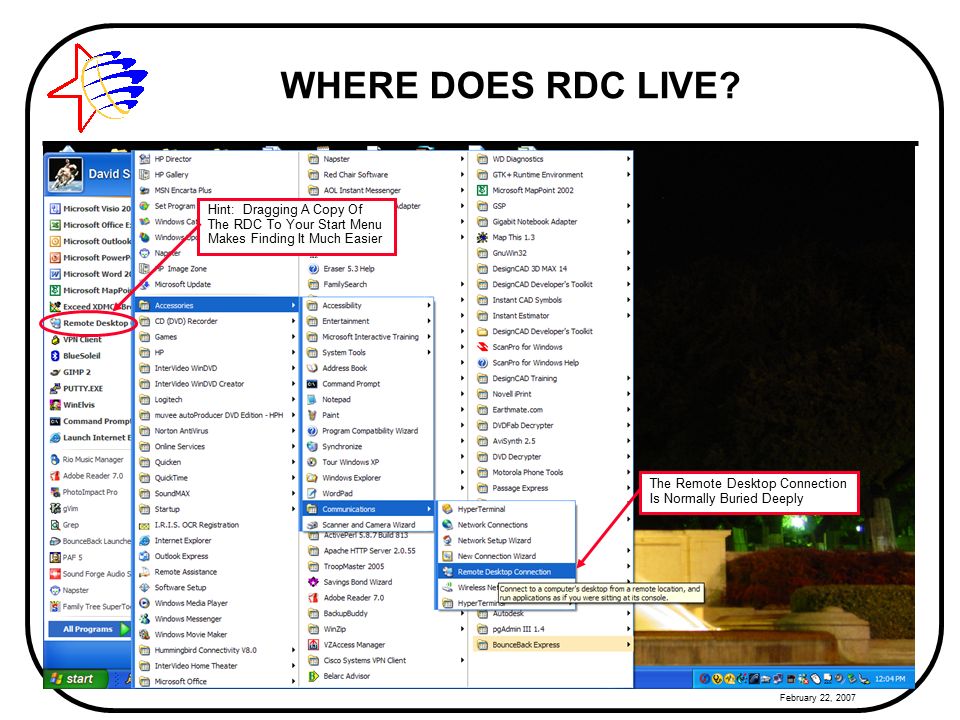Open Microsoft MapPoint 2002 in right column

click(525, 190)
